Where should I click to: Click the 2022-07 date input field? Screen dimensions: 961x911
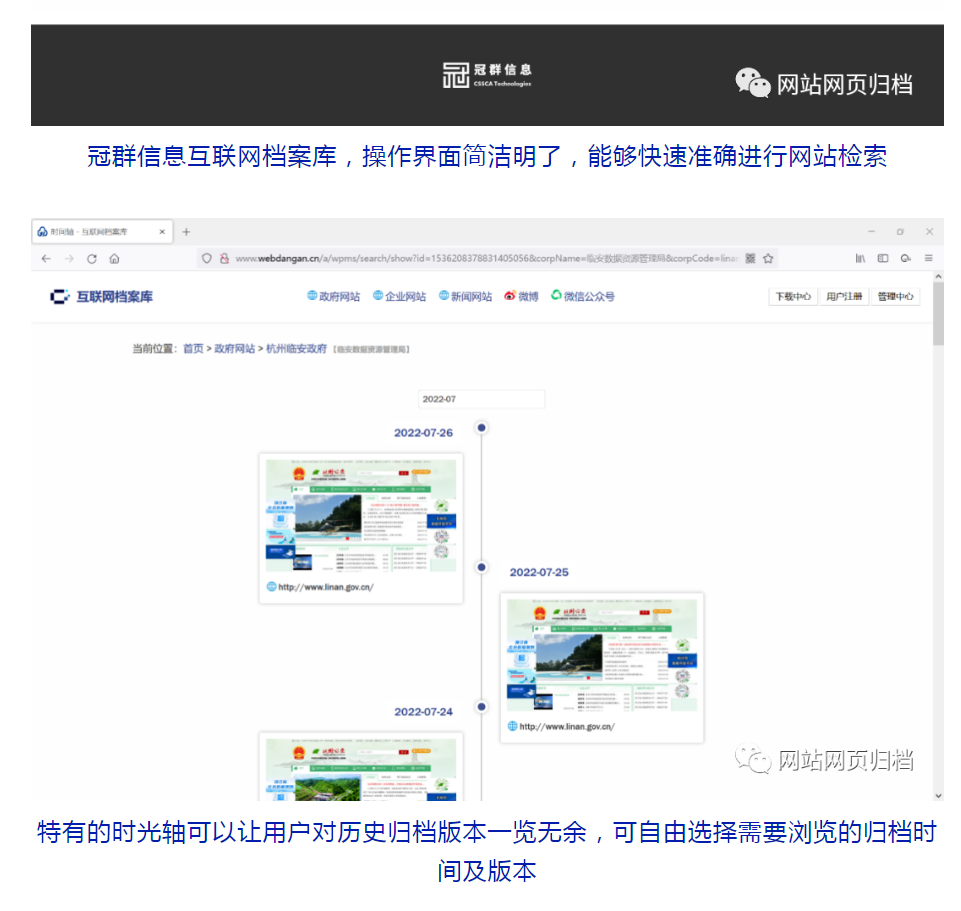[481, 399]
